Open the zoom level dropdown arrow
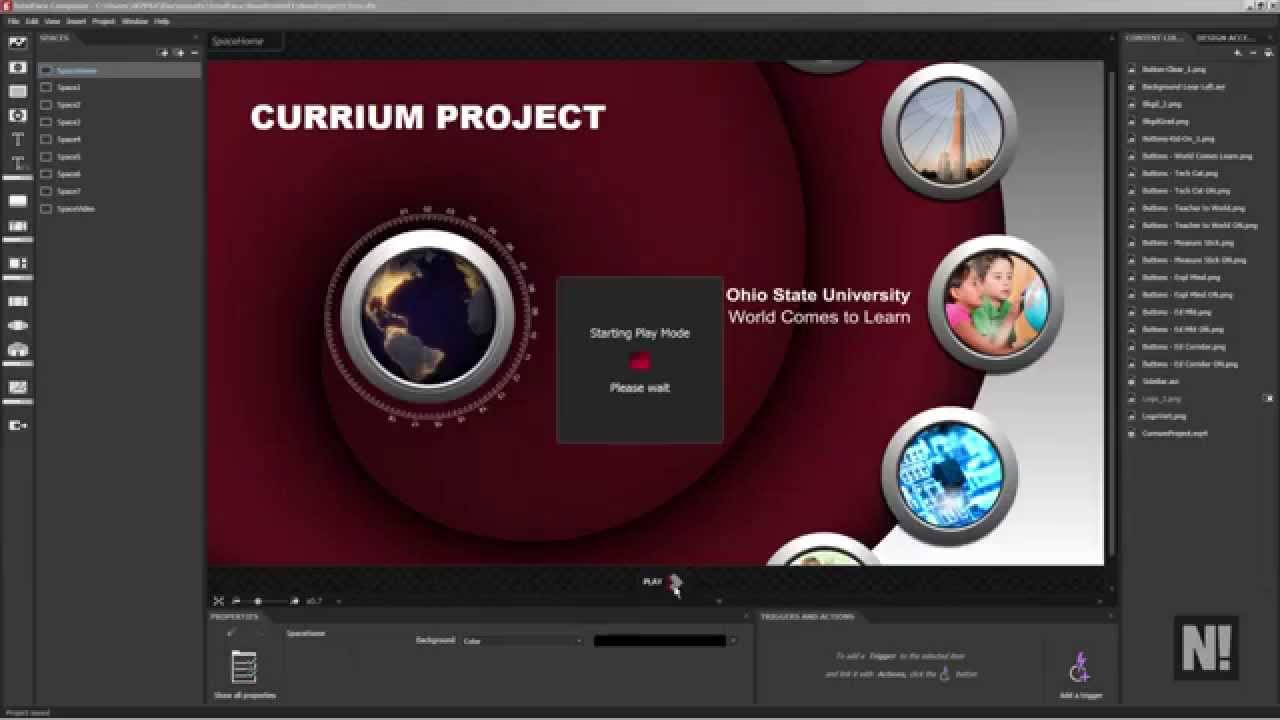This screenshot has width=1280, height=720. click(338, 601)
